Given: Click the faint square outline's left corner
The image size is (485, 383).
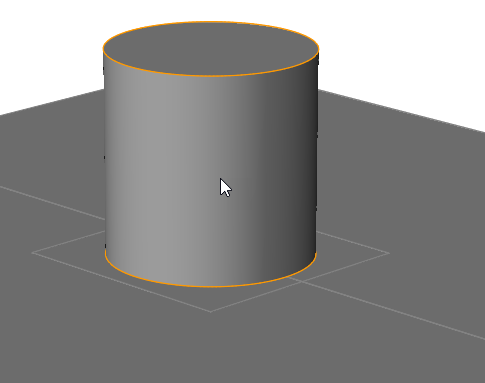Looking at the screenshot, I should pos(33,253).
